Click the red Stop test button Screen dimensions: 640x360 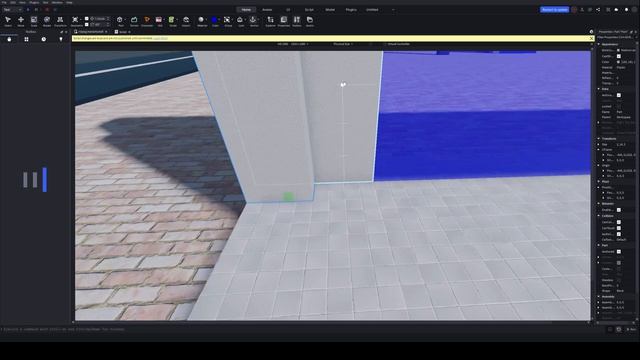47,9
